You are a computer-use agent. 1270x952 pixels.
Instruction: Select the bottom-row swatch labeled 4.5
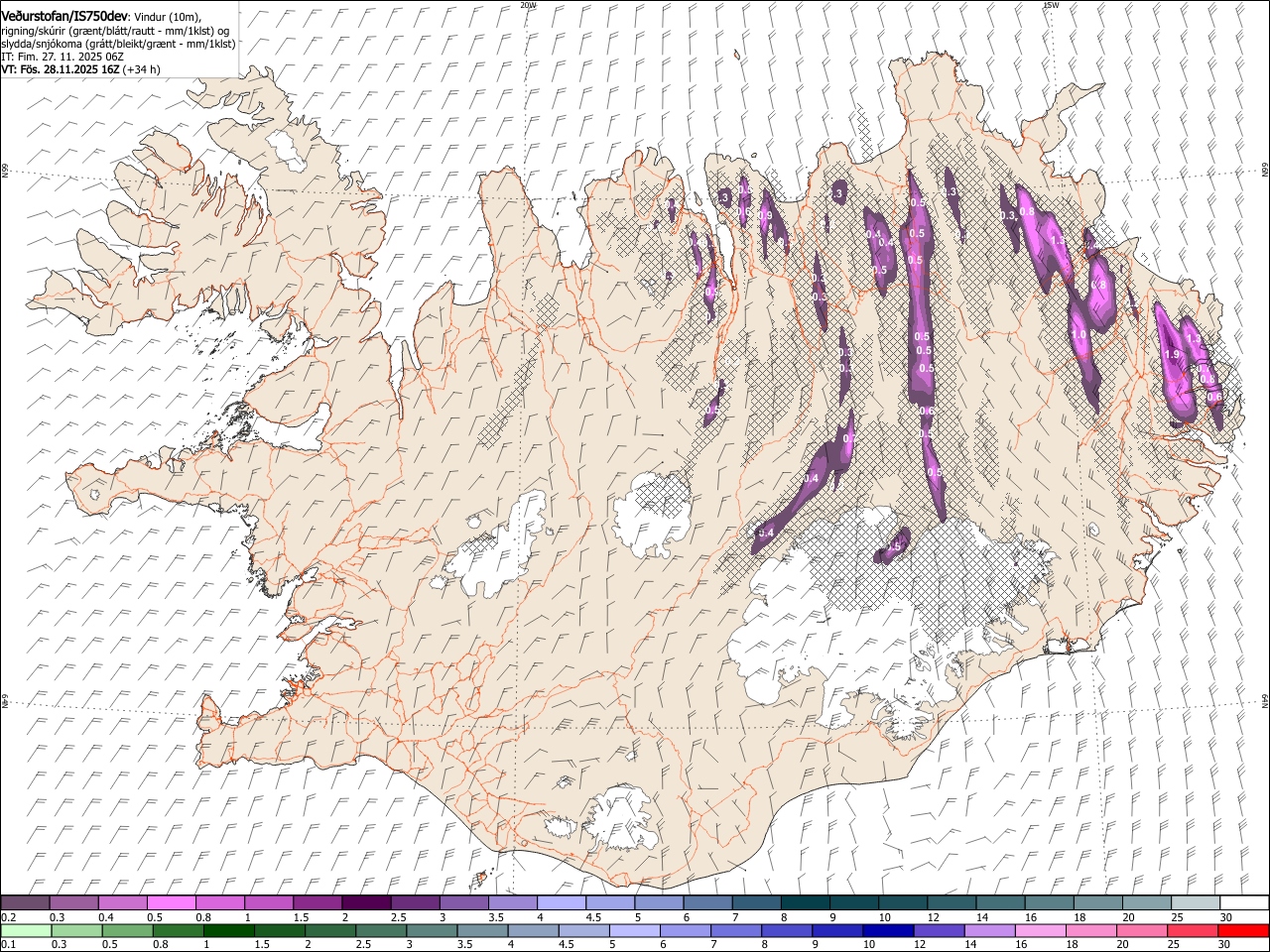(583, 930)
